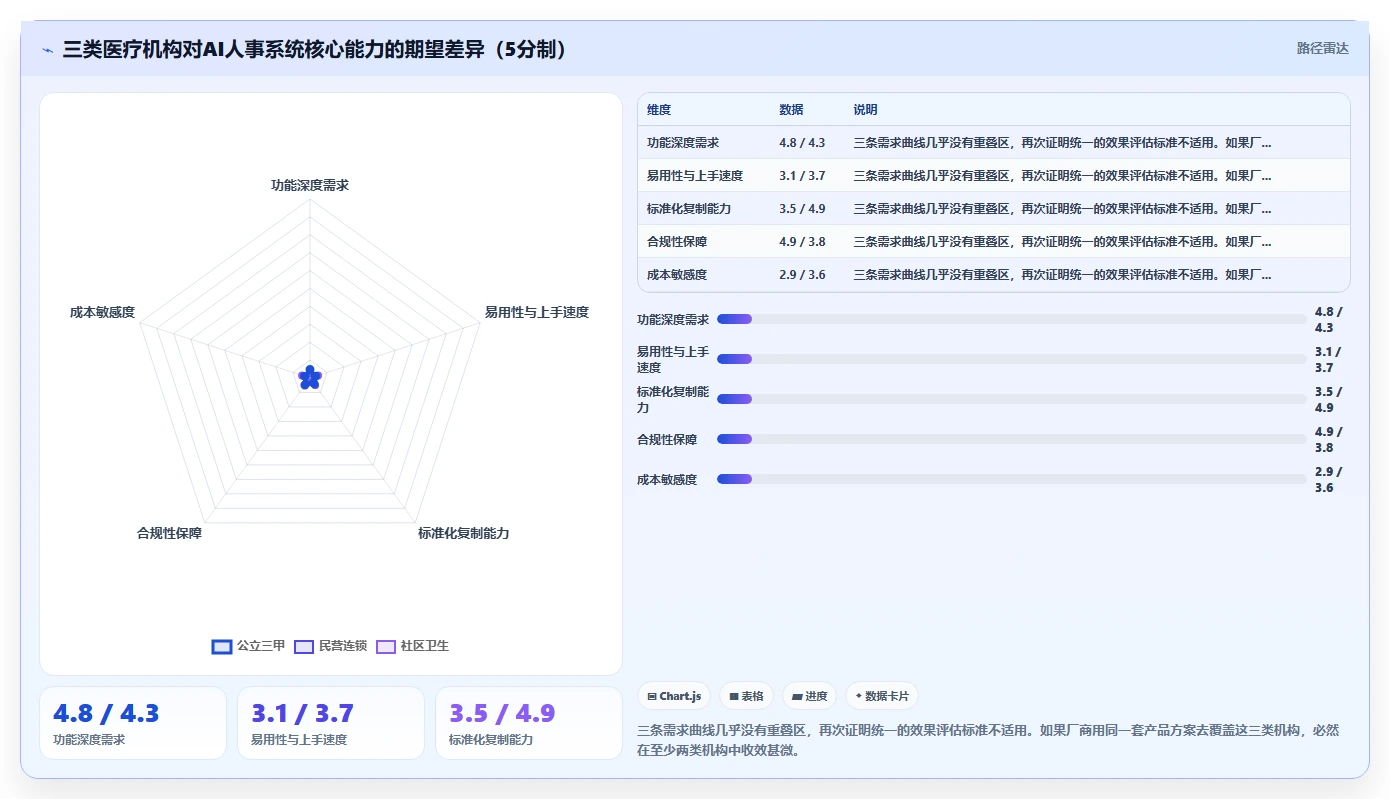Select the 功能深度需求 table row label

(683, 143)
